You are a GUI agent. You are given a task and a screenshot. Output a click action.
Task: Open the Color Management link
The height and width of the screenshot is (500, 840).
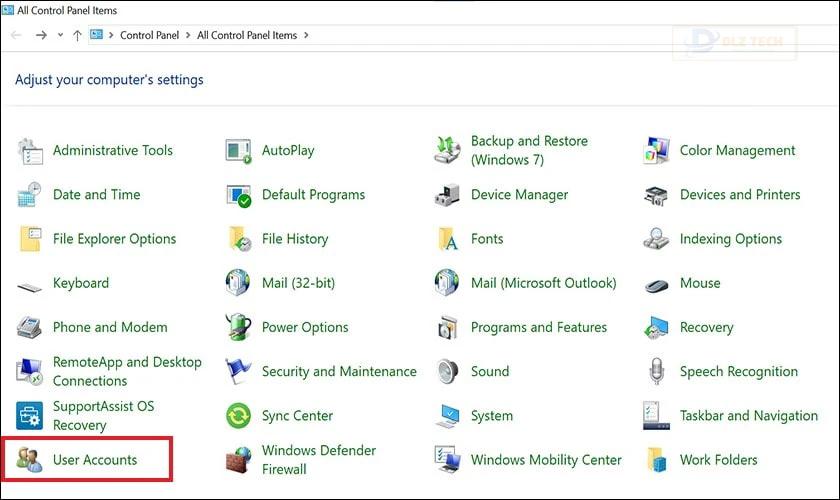[738, 151]
